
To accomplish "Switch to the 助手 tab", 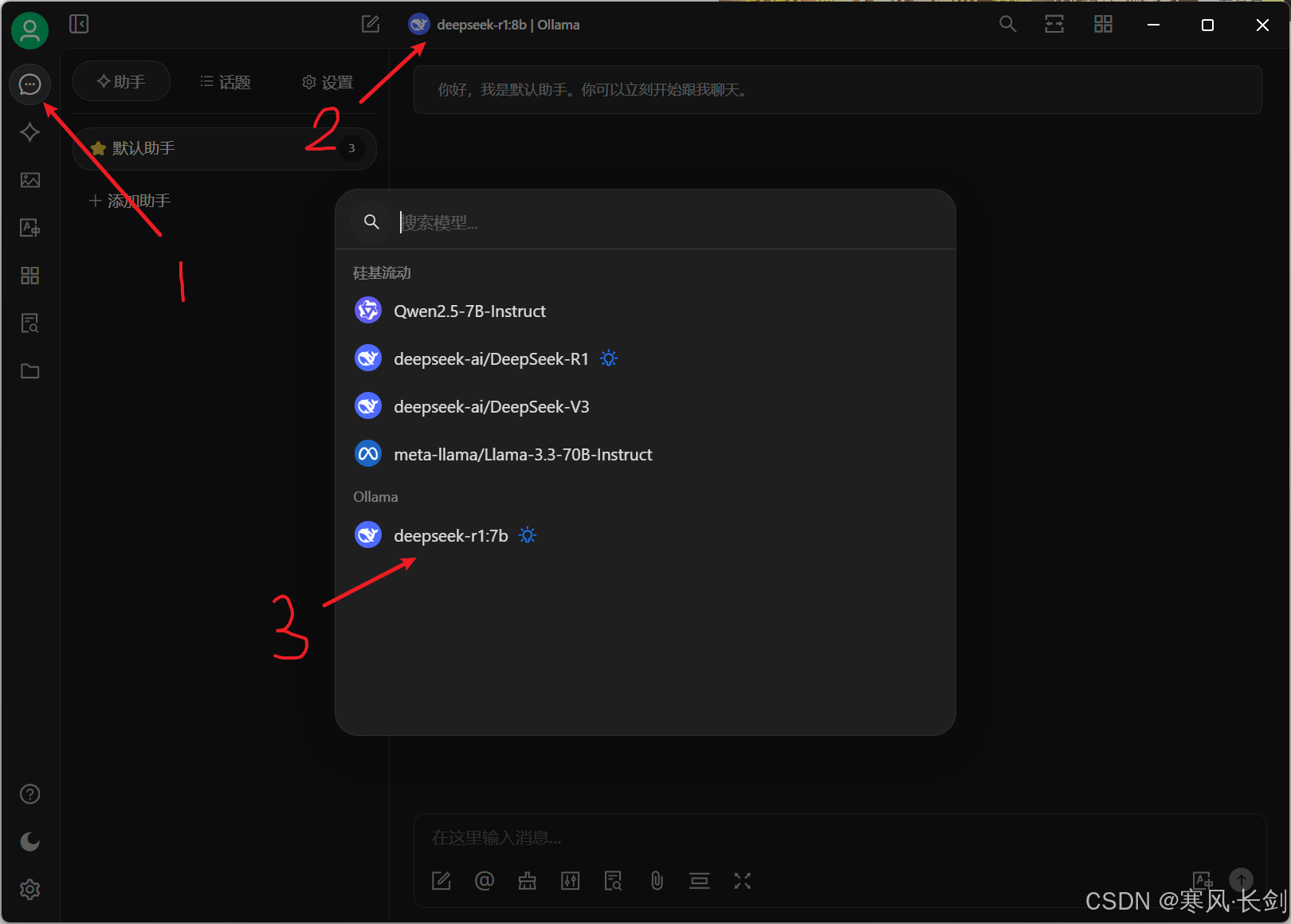I will pos(121,81).
